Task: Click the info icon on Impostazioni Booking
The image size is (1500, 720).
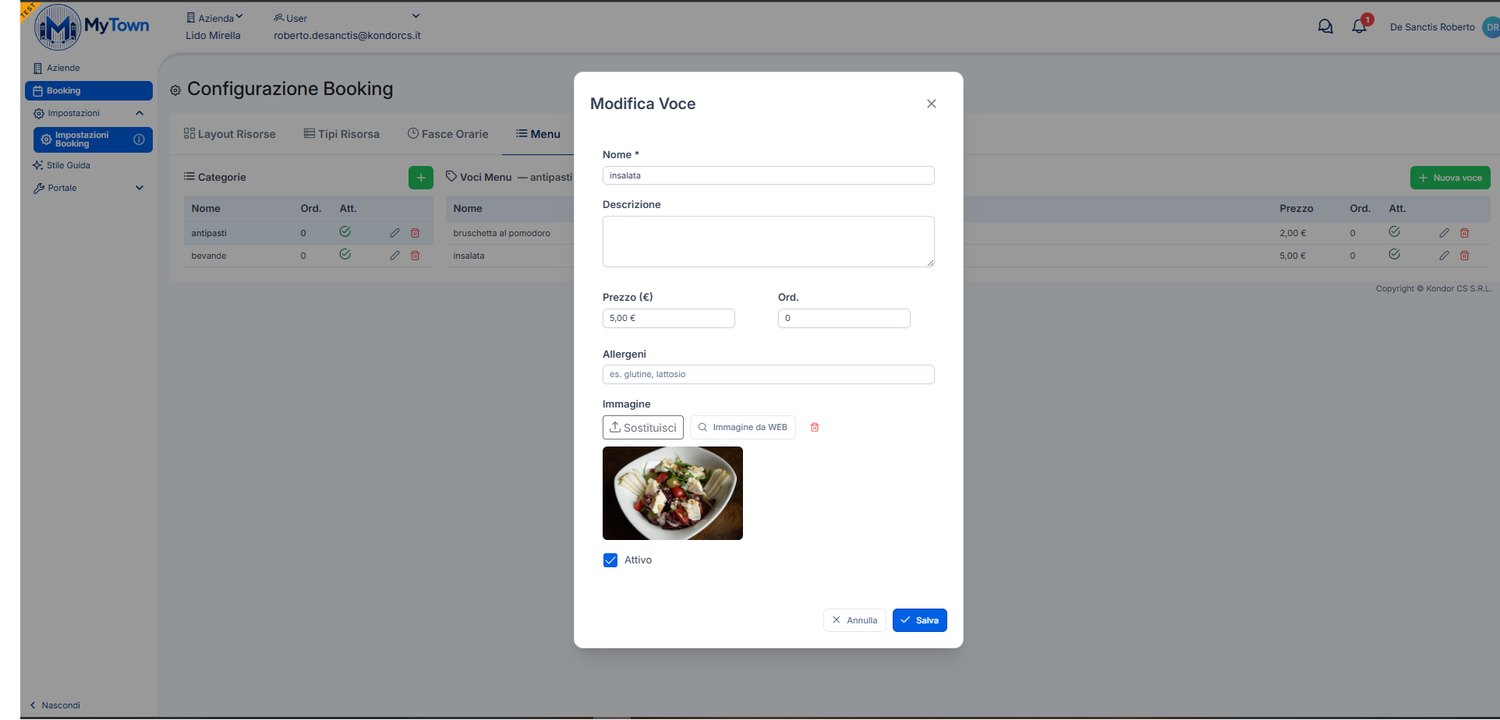Action: [x=139, y=139]
